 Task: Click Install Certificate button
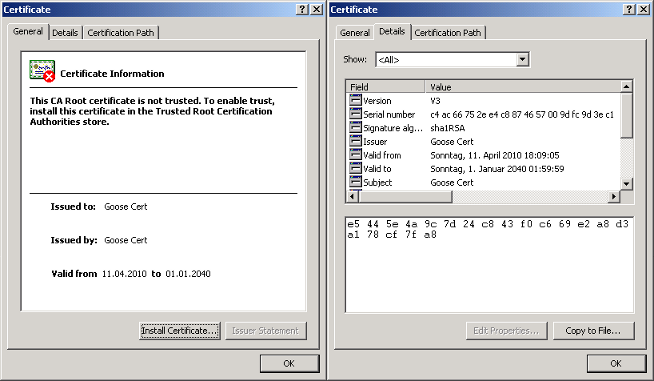(180, 331)
